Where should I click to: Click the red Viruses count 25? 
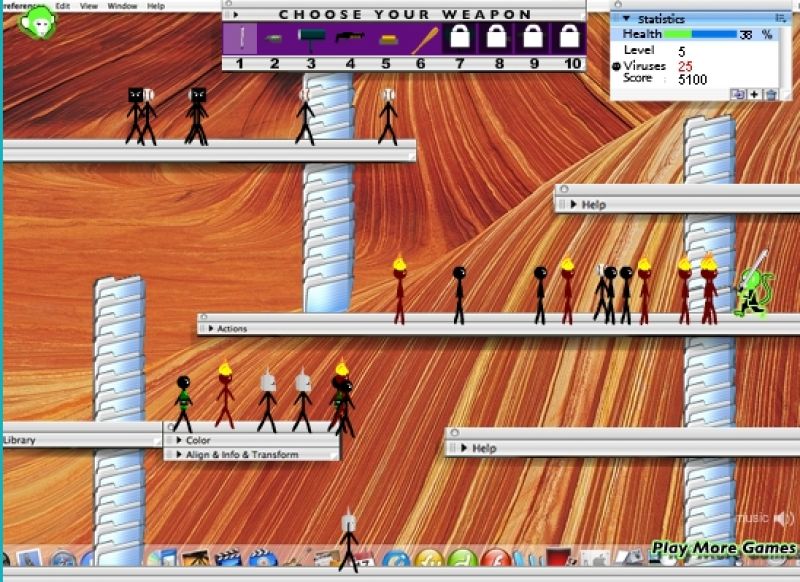(685, 66)
